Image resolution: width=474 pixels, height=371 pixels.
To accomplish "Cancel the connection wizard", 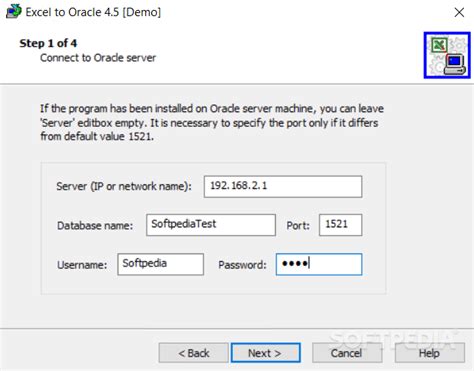I will tap(347, 353).
